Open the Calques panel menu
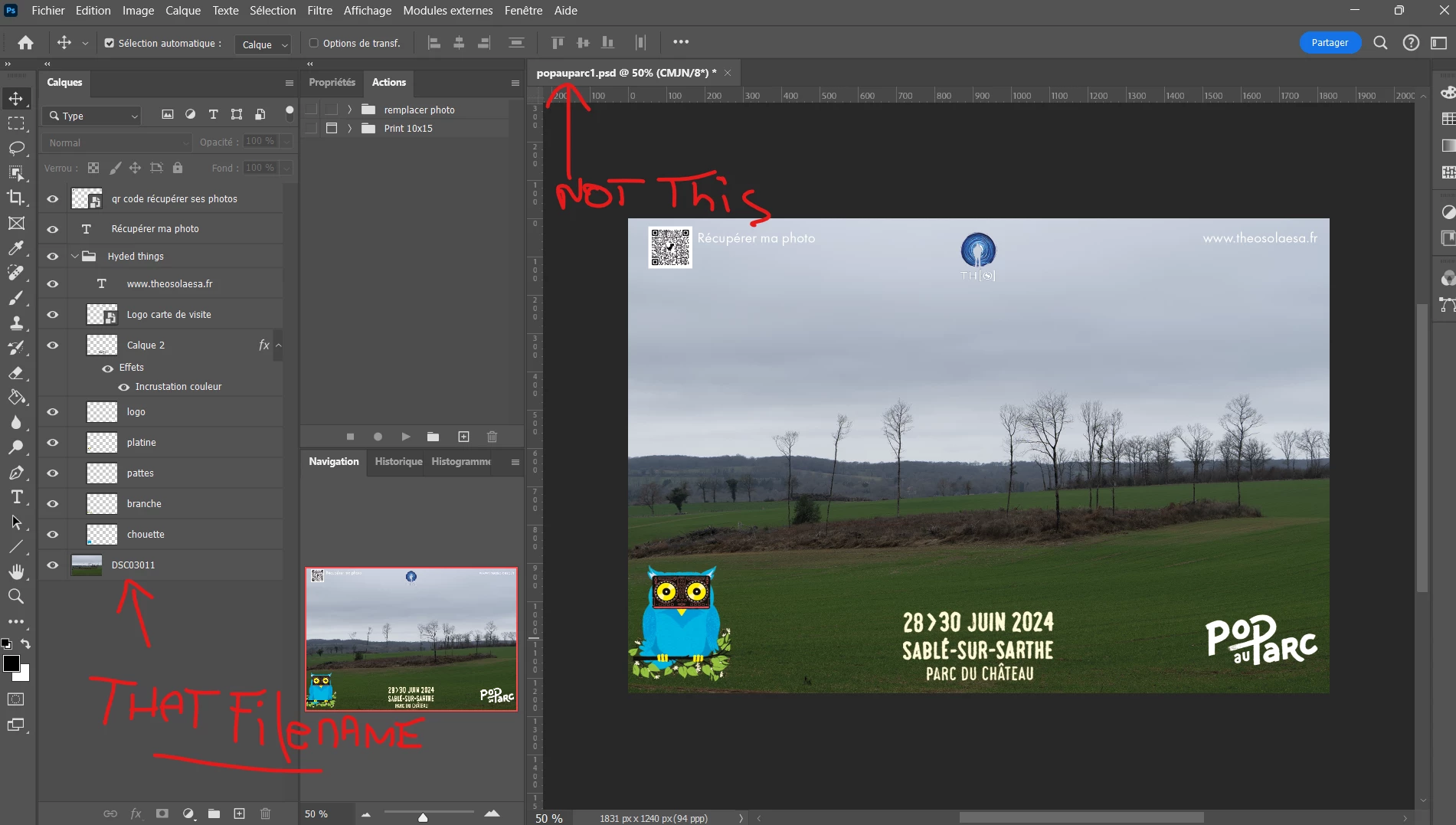 [x=290, y=83]
